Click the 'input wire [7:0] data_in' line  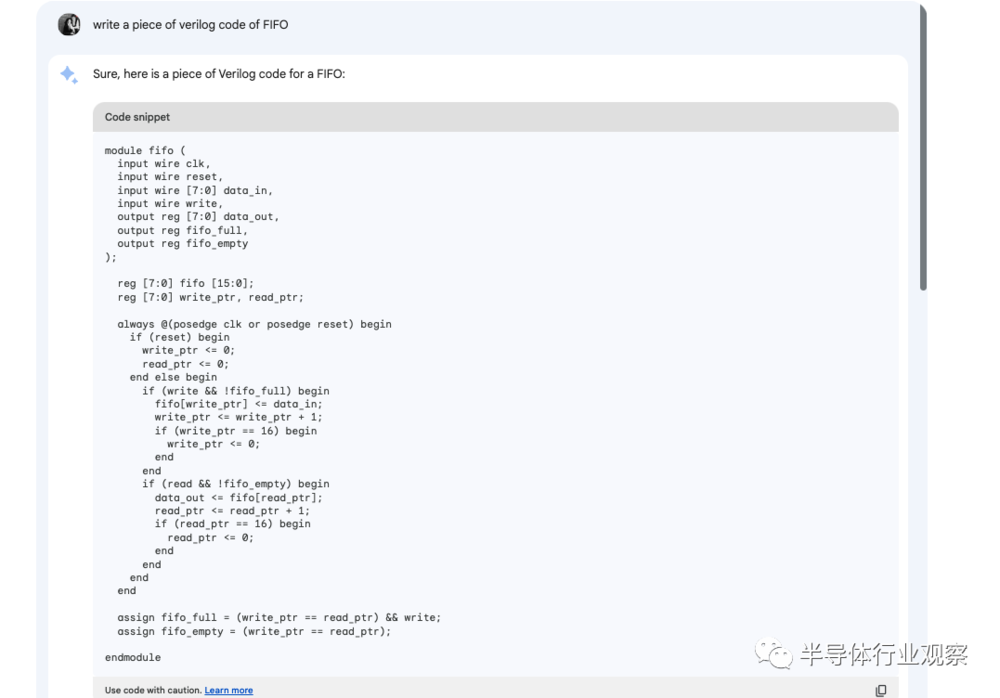194,190
